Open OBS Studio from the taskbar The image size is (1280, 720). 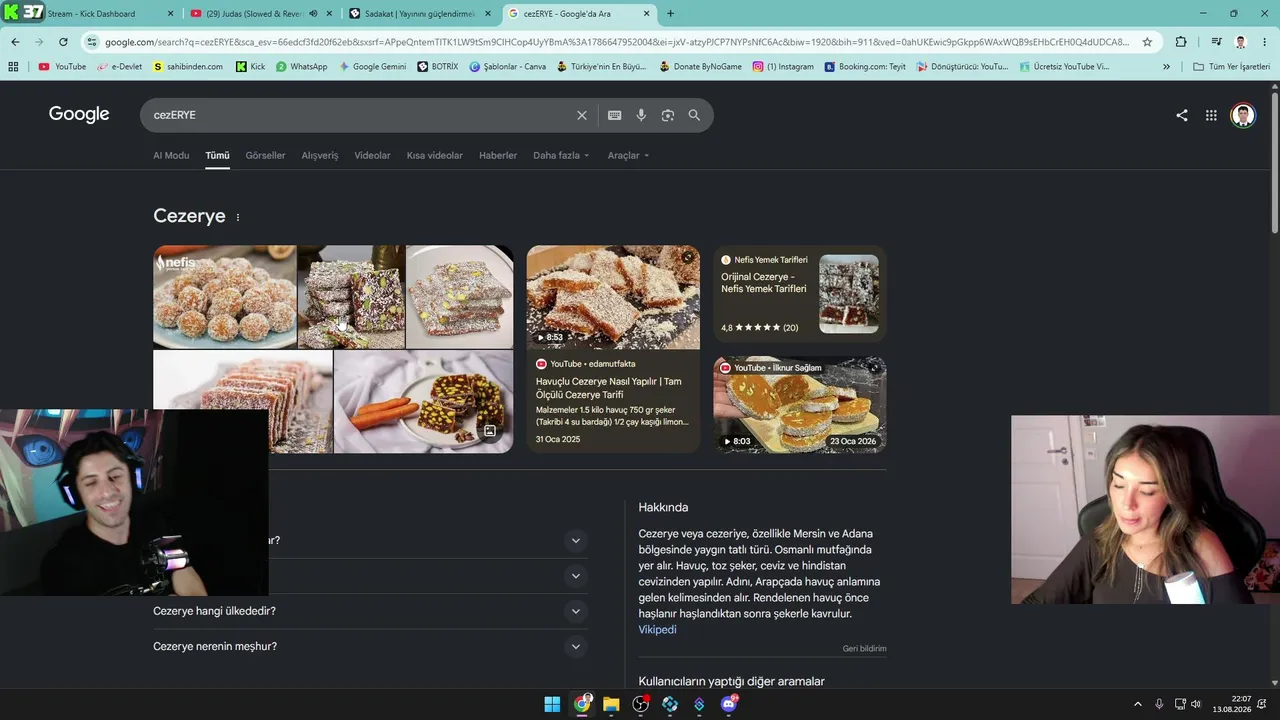tap(641, 704)
